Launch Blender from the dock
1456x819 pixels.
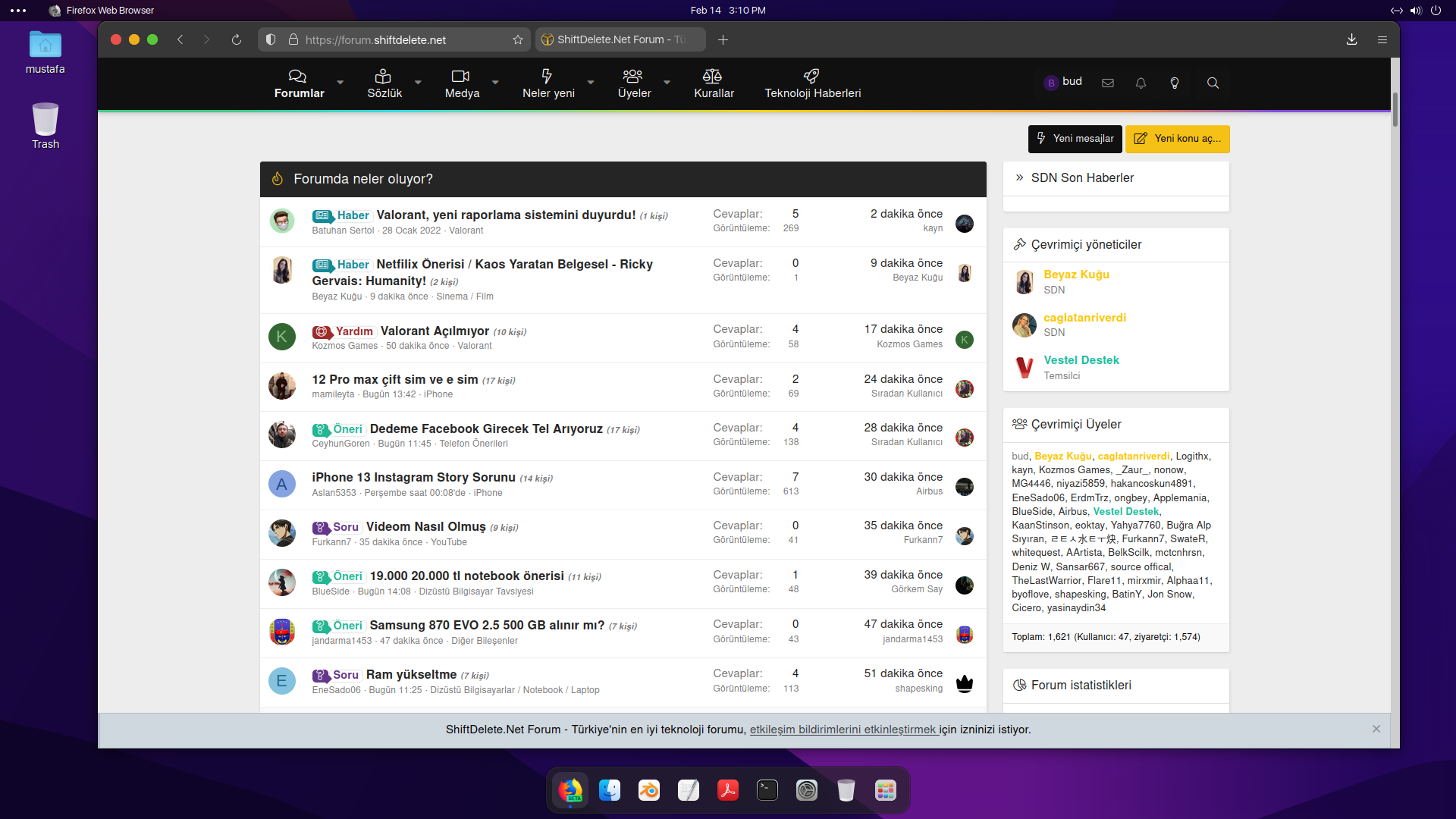(x=649, y=790)
